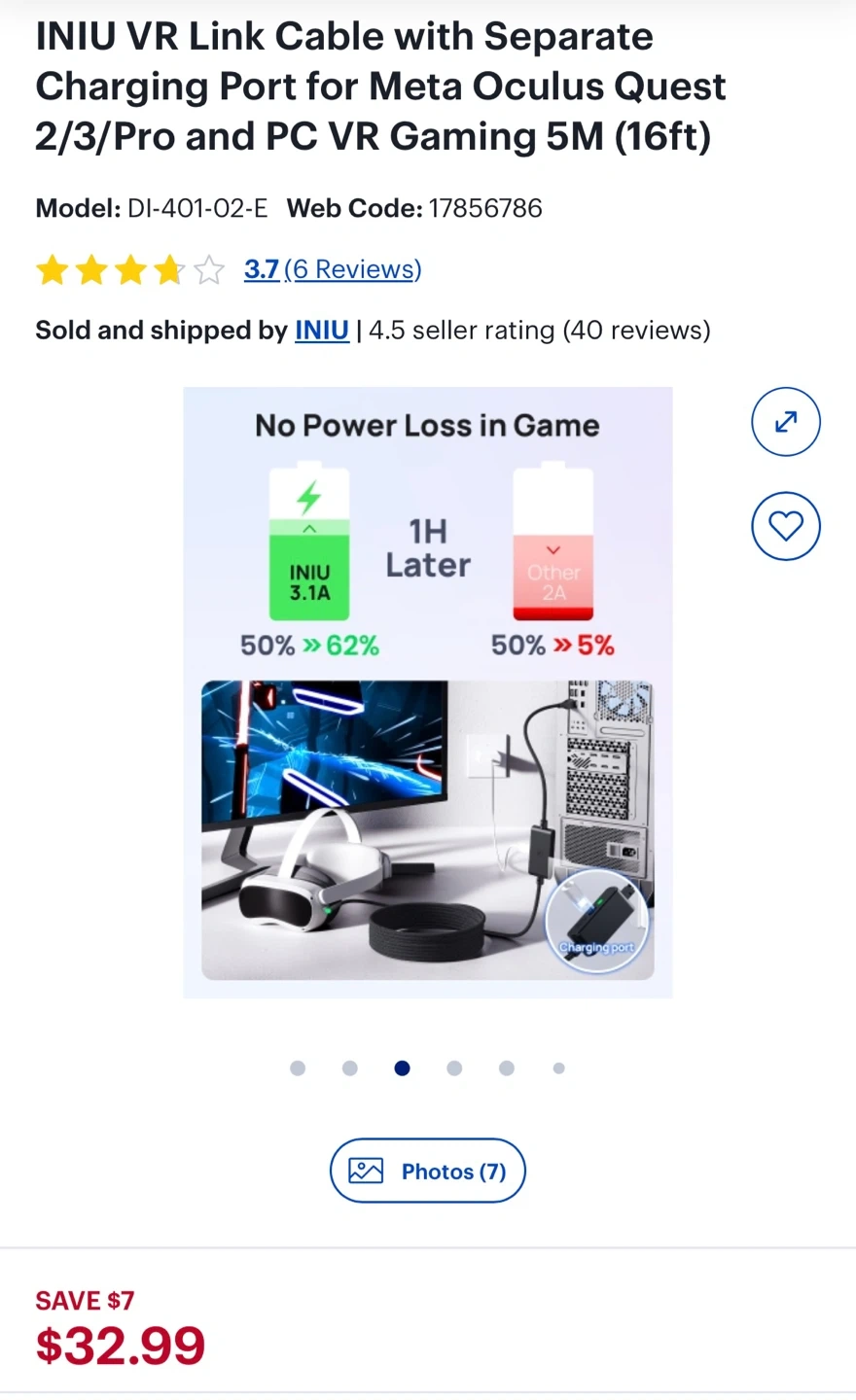Click the five-star rating graphic

pos(129,269)
